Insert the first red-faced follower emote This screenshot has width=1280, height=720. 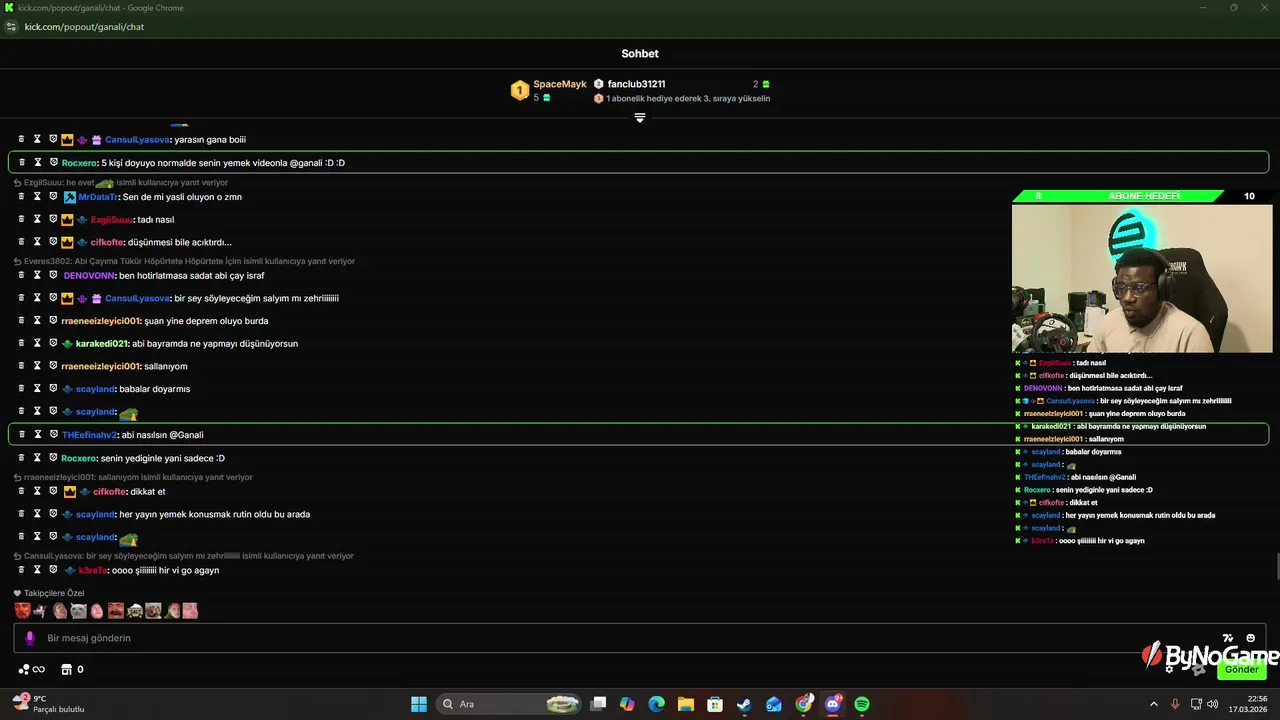[x=22, y=610]
